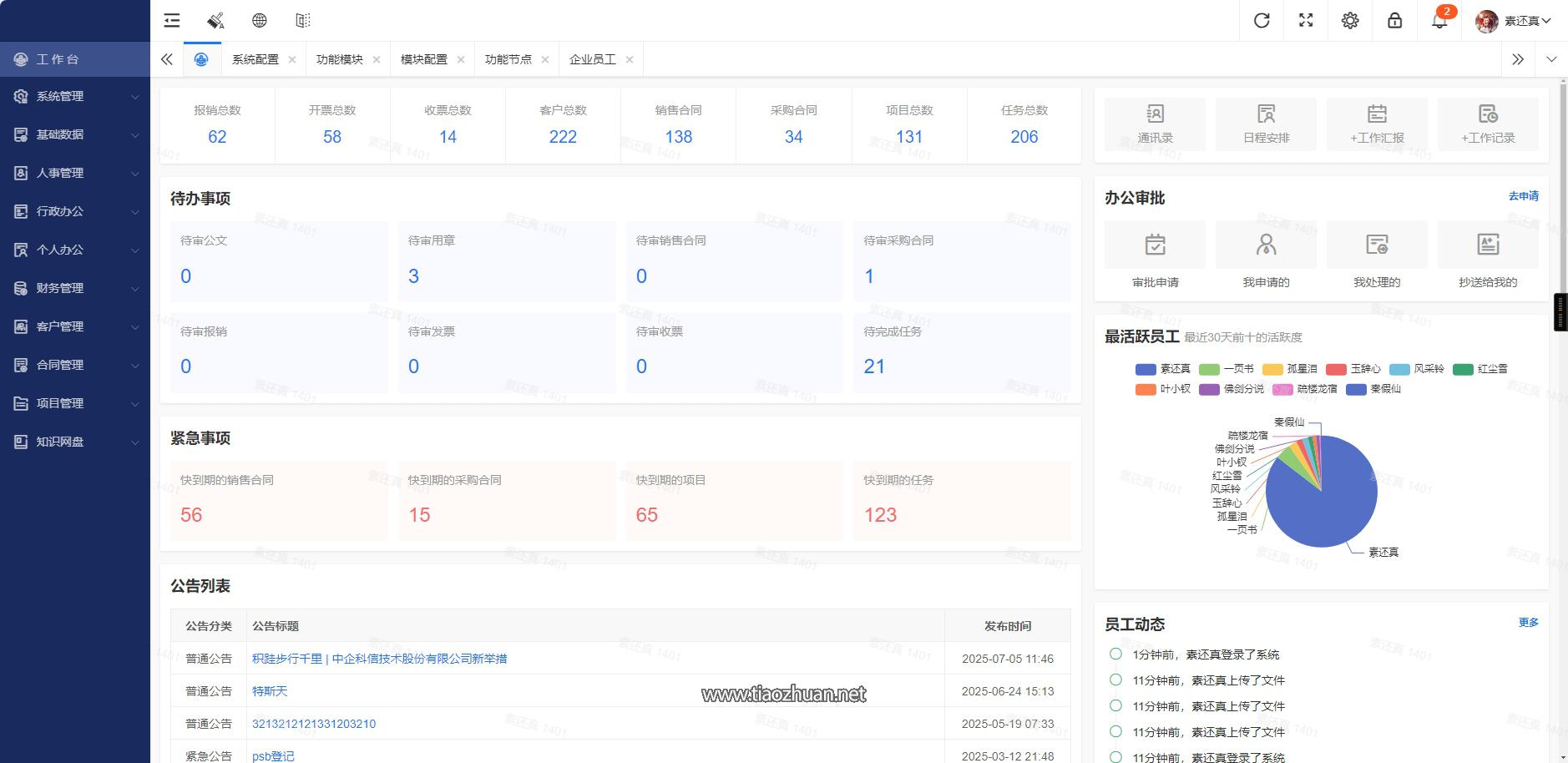The width and height of the screenshot is (1568, 763).
Task: Toggle 佛剑分说 series in pie legend
Action: click(1232, 389)
